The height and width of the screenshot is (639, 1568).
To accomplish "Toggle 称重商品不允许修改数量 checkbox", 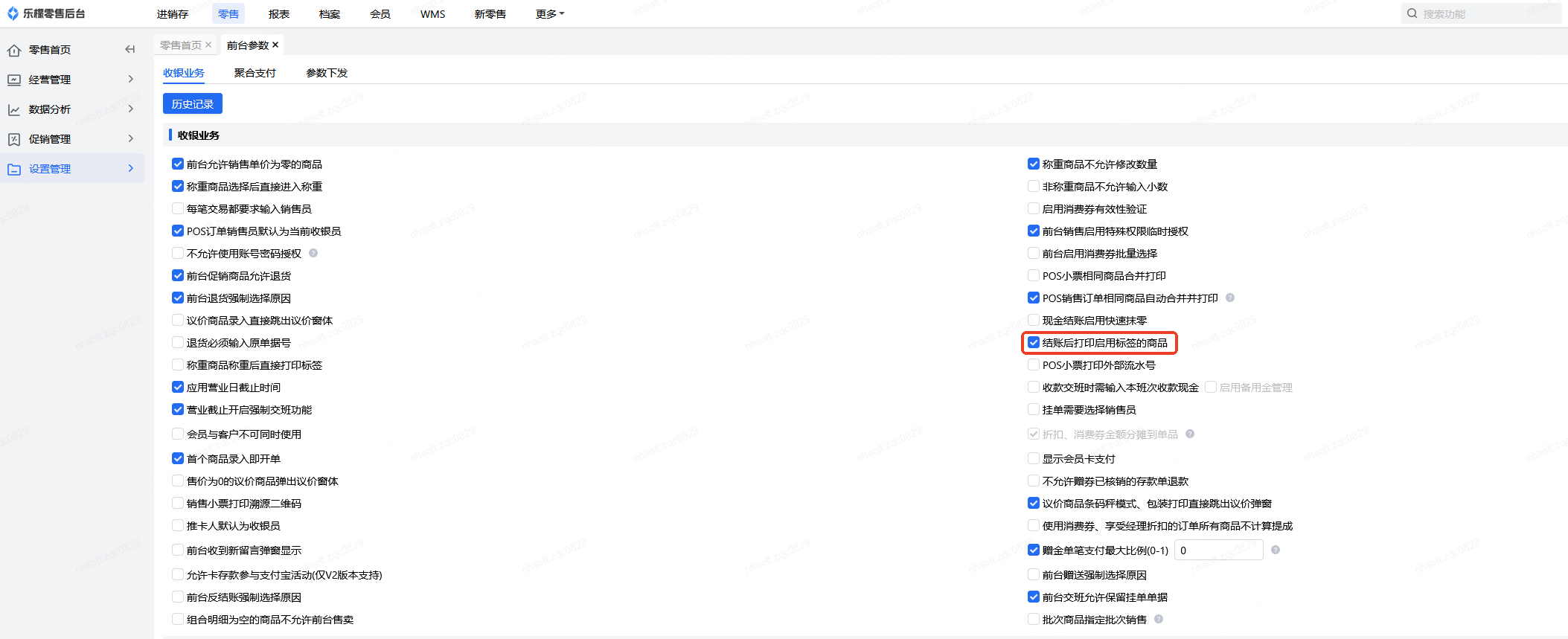I will pos(1034,164).
